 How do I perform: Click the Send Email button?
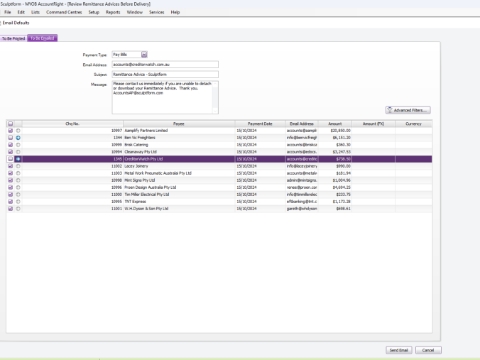coord(399,350)
